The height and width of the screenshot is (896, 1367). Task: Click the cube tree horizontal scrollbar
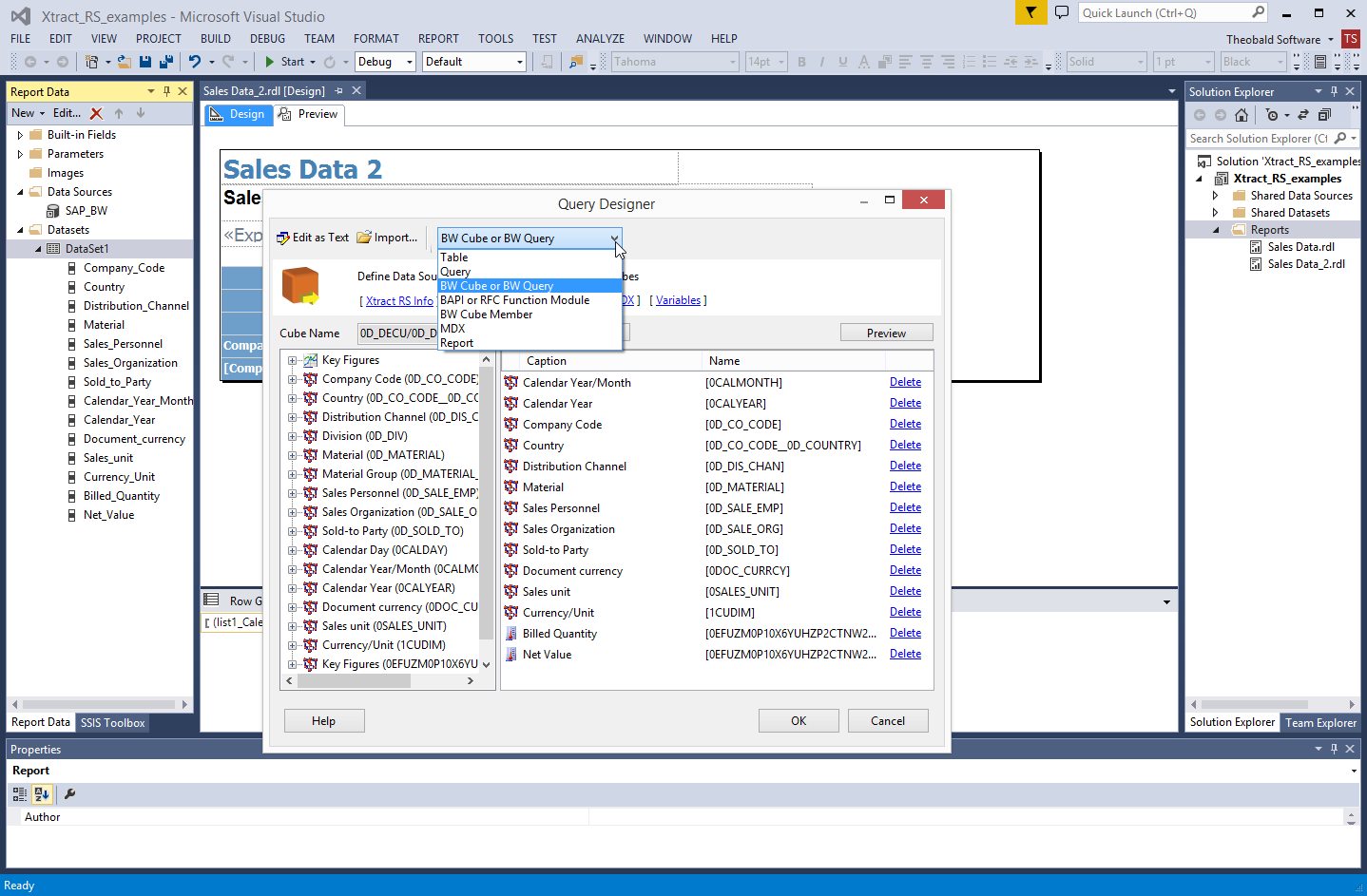(x=354, y=681)
